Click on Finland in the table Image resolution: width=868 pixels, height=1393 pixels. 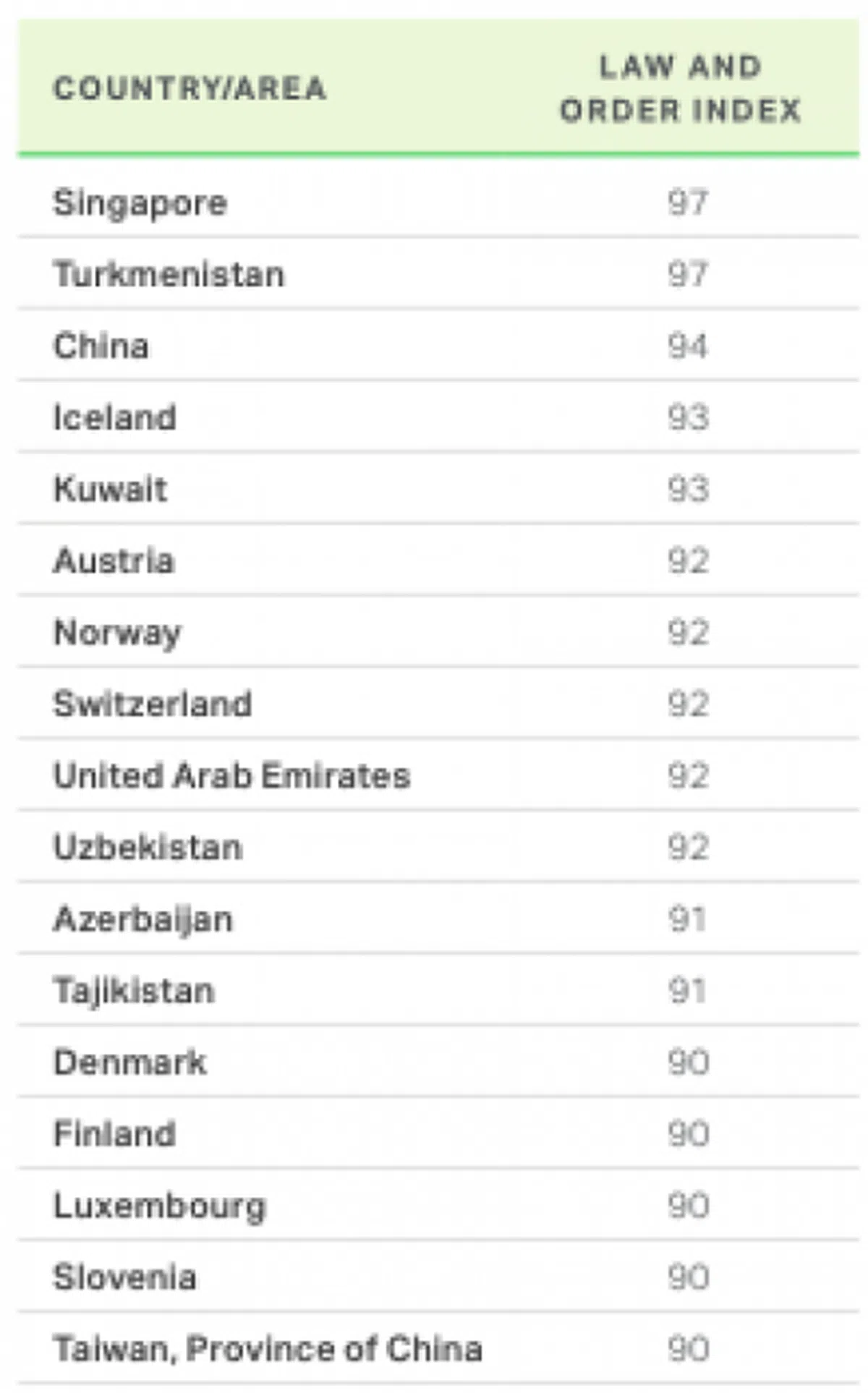click(x=115, y=1133)
